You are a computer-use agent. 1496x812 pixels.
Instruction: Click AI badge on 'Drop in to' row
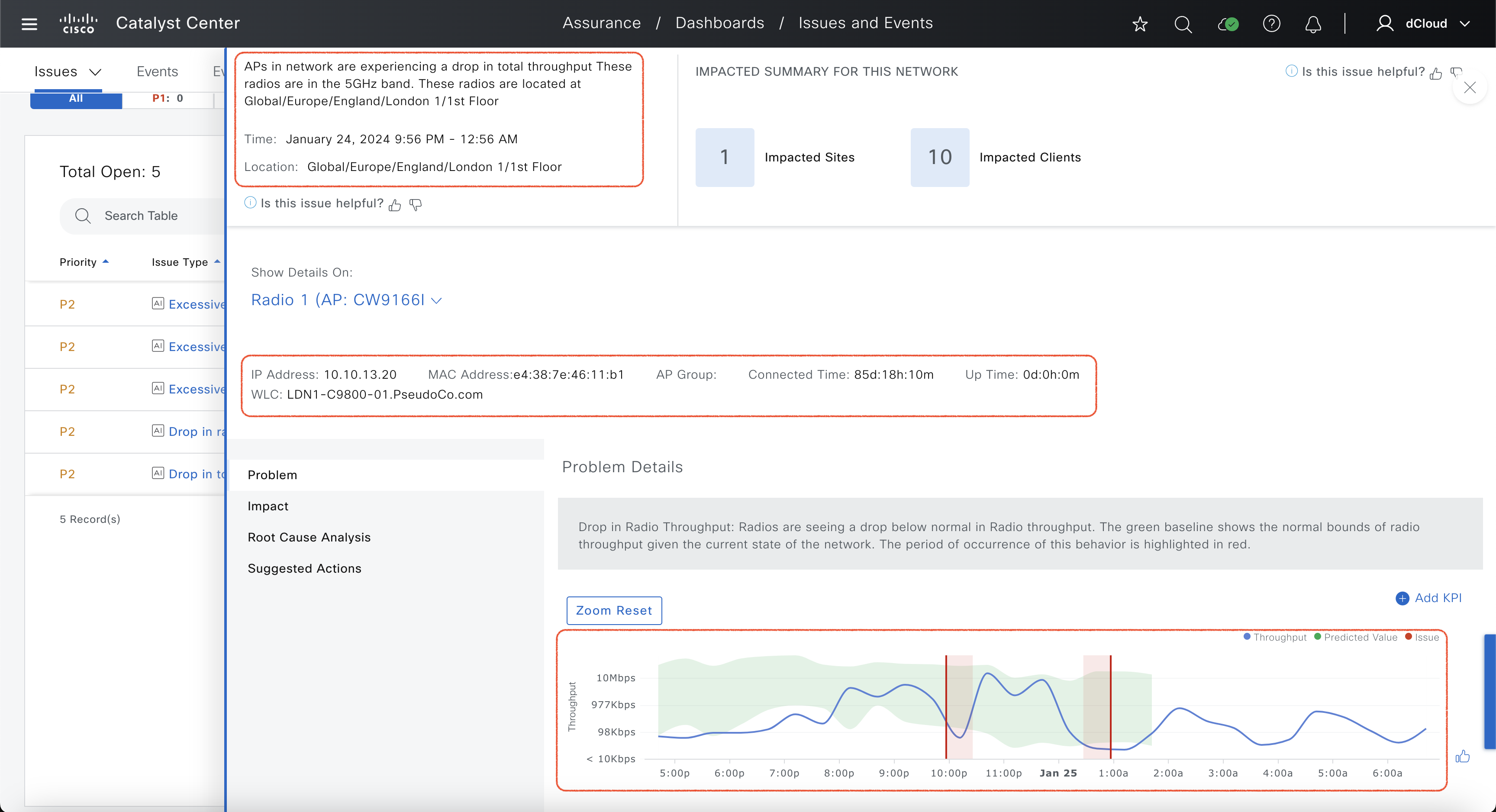click(x=158, y=473)
